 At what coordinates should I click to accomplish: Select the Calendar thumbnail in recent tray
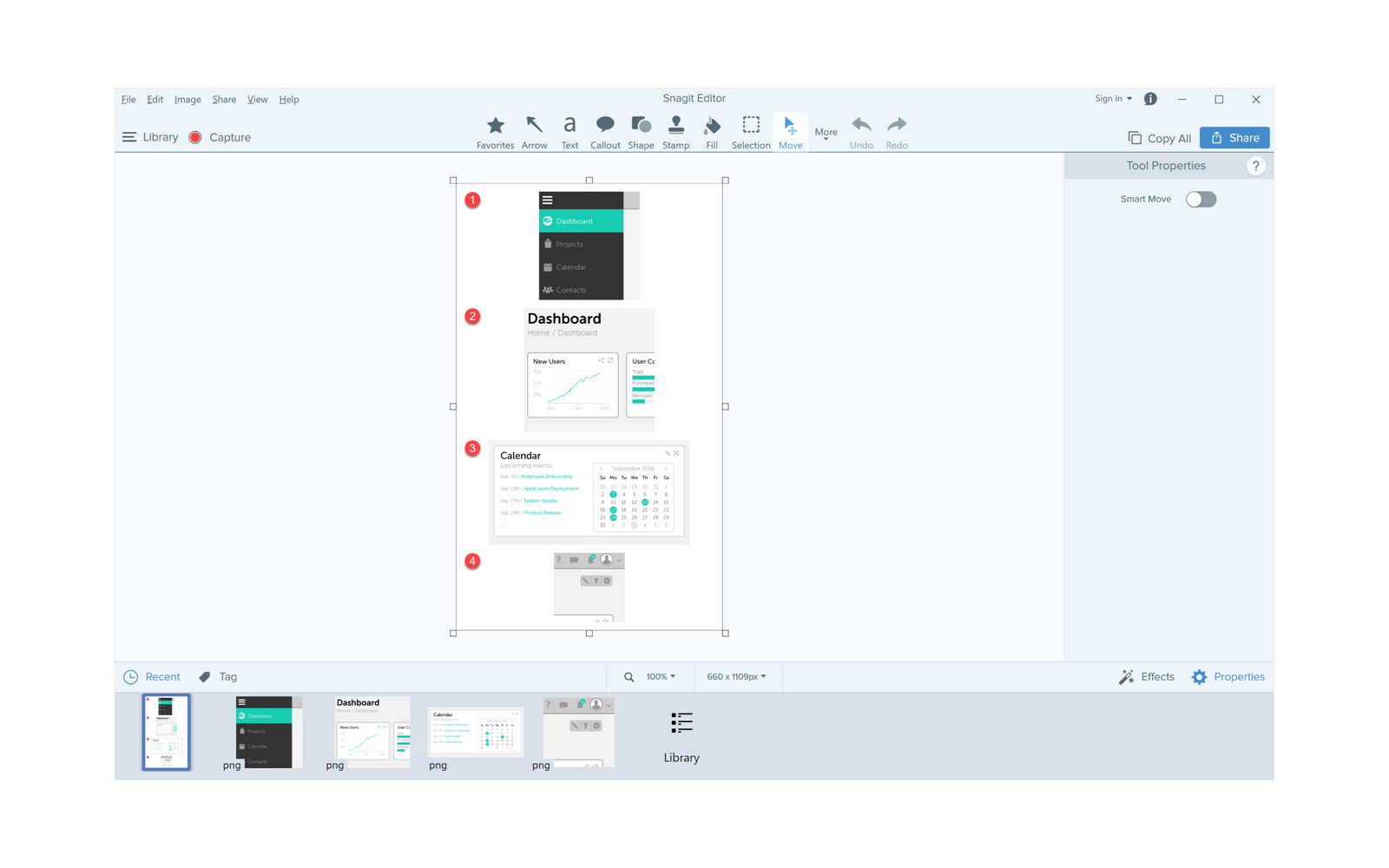[476, 731]
